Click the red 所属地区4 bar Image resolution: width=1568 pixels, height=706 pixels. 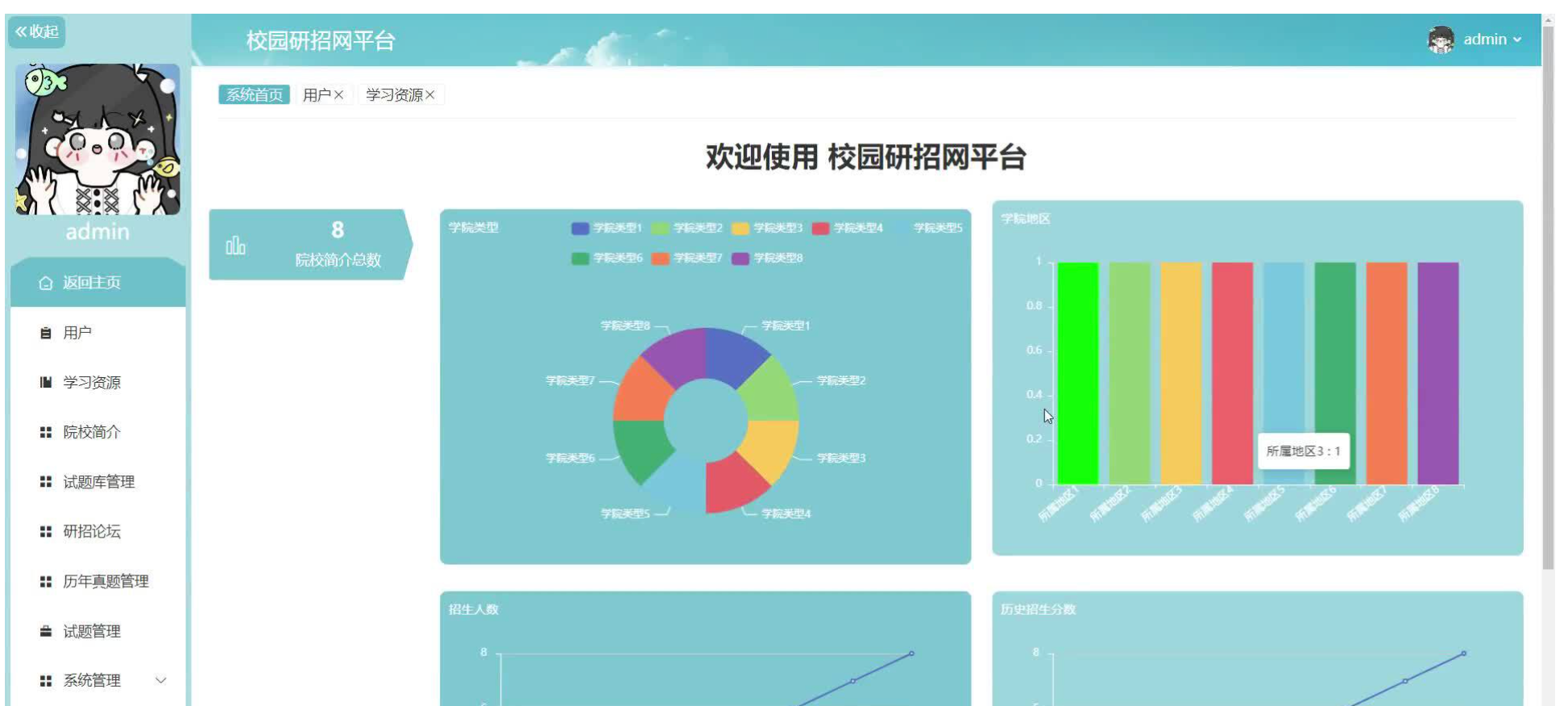pos(1232,373)
